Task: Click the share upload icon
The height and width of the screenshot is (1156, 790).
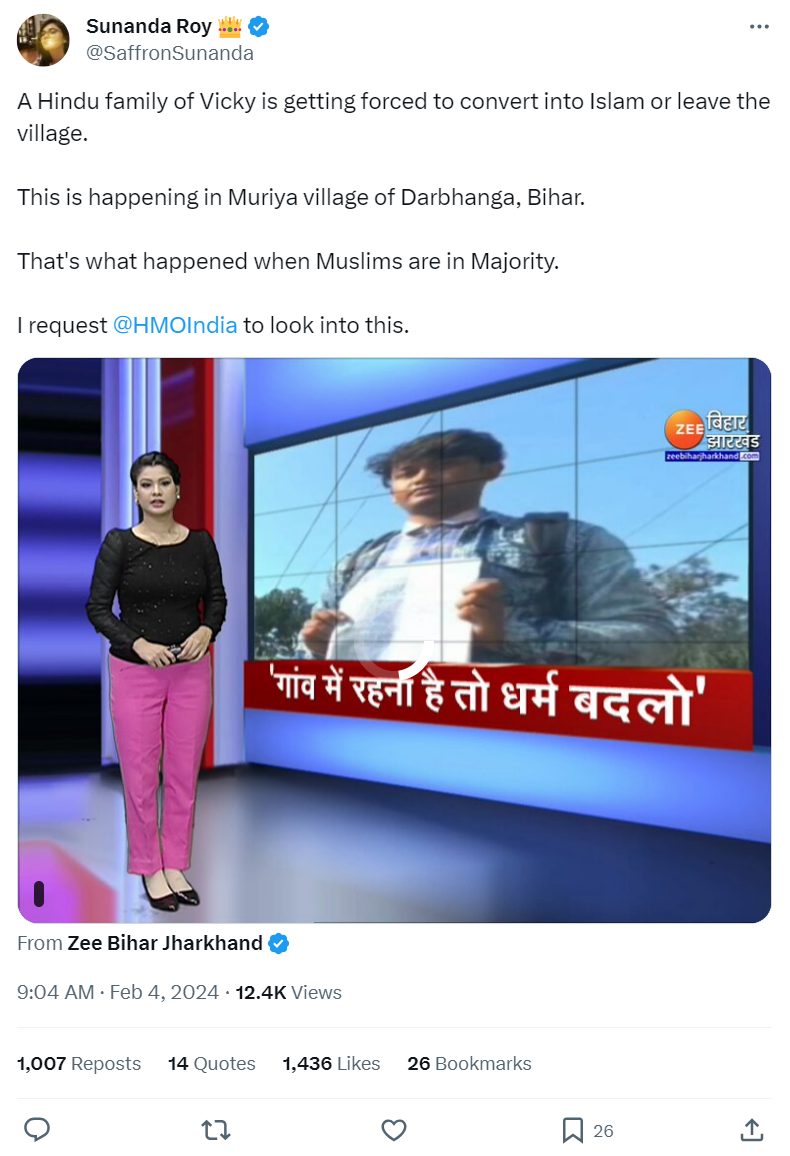Action: (x=751, y=1129)
